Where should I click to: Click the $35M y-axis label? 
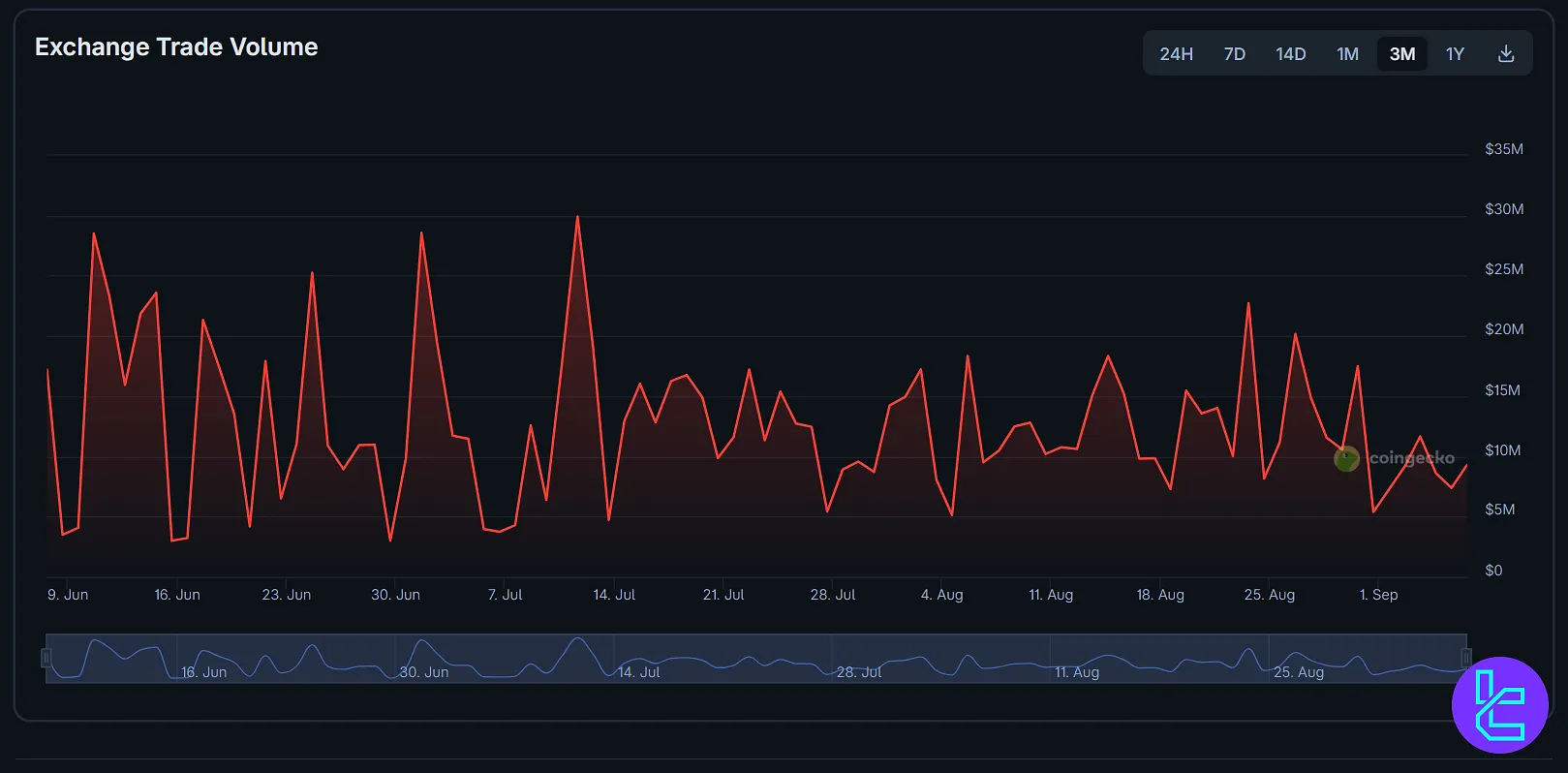pos(1503,149)
